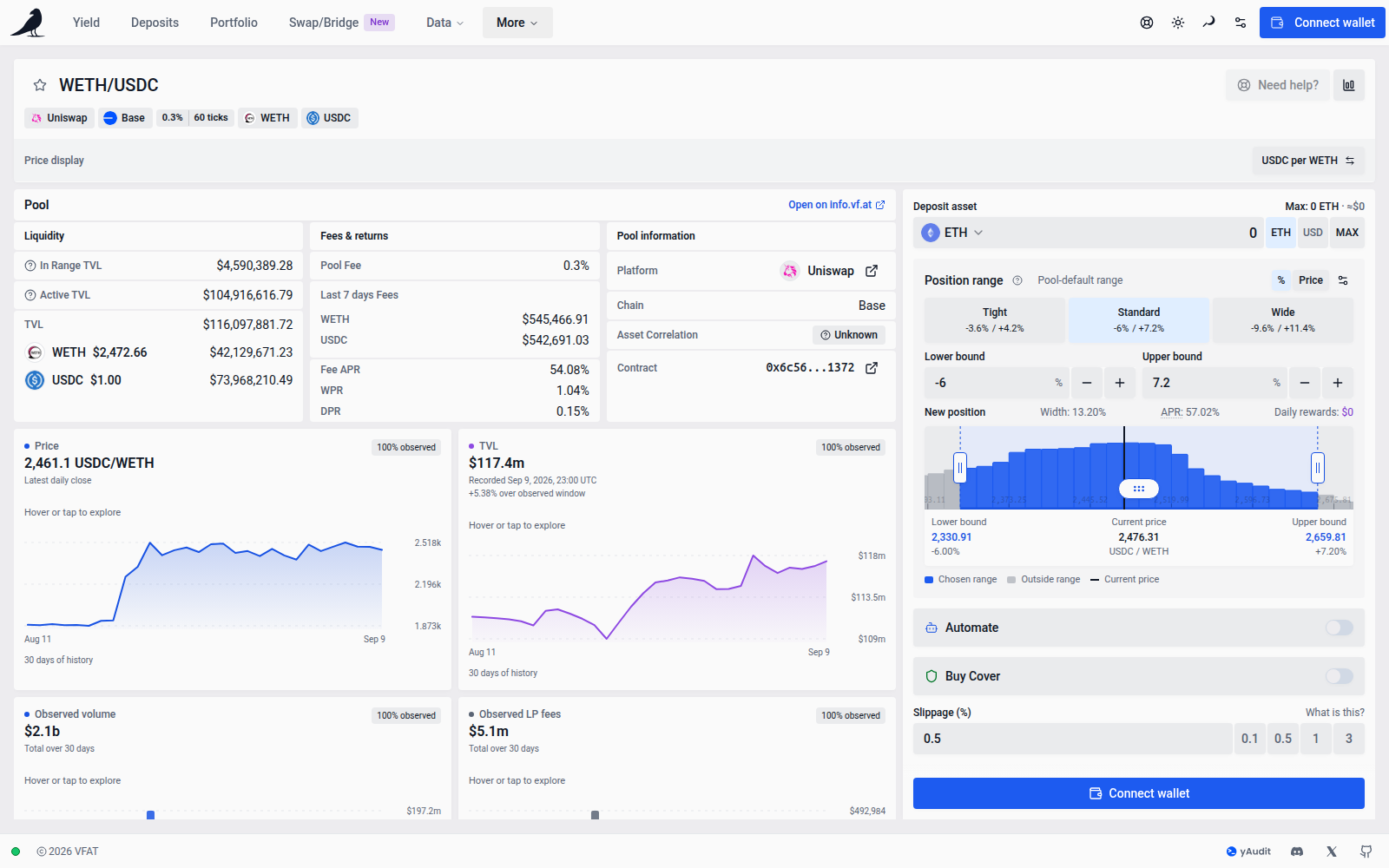Click the Position range help icon
This screenshot has width=1389, height=868.
pyautogui.click(x=1017, y=280)
